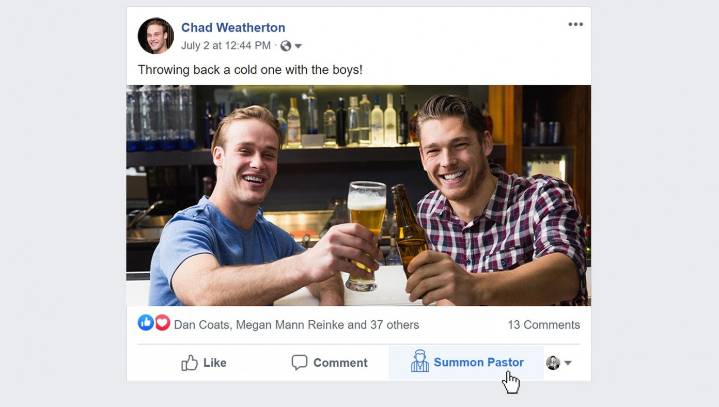Click the Like thumbs-up outline icon
The image size is (719, 407).
(189, 363)
